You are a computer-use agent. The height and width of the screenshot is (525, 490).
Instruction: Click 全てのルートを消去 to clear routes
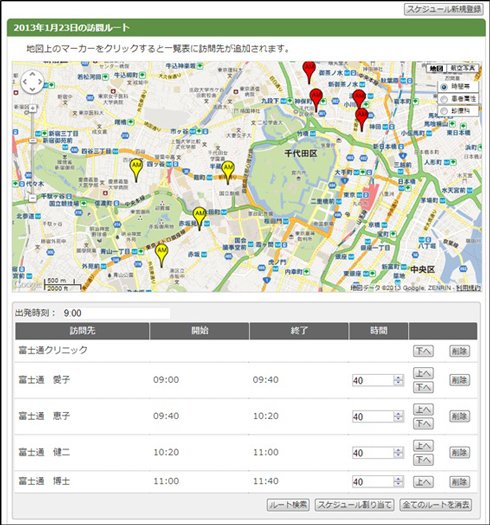pyautogui.click(x=436, y=505)
